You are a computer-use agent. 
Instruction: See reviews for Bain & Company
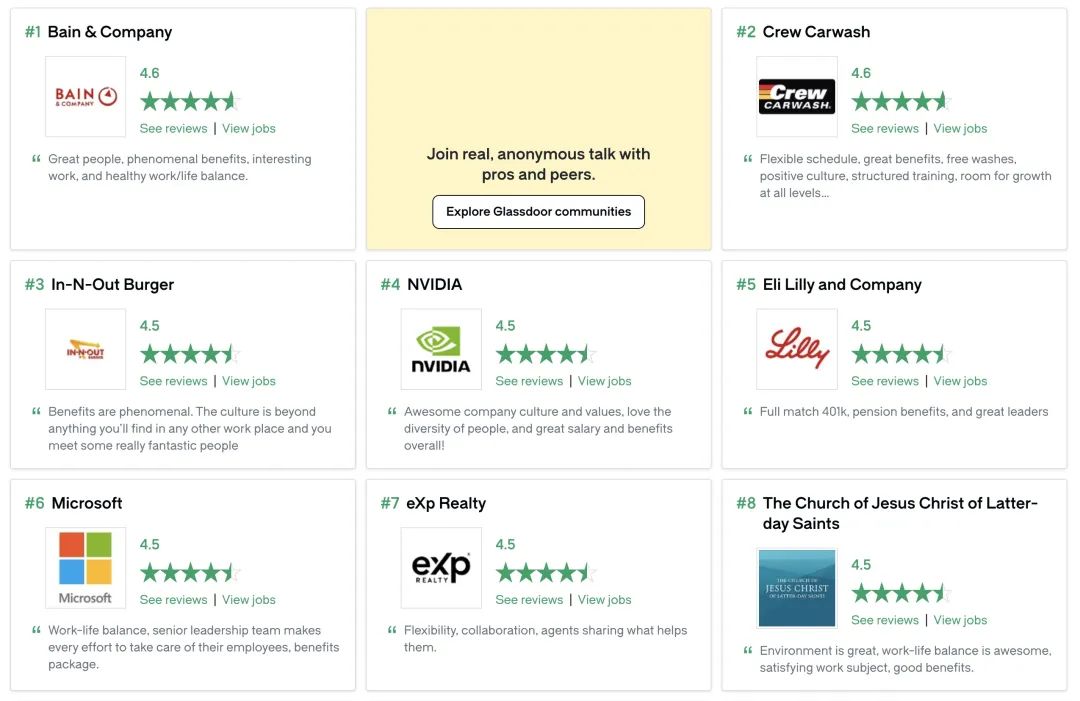(x=174, y=128)
